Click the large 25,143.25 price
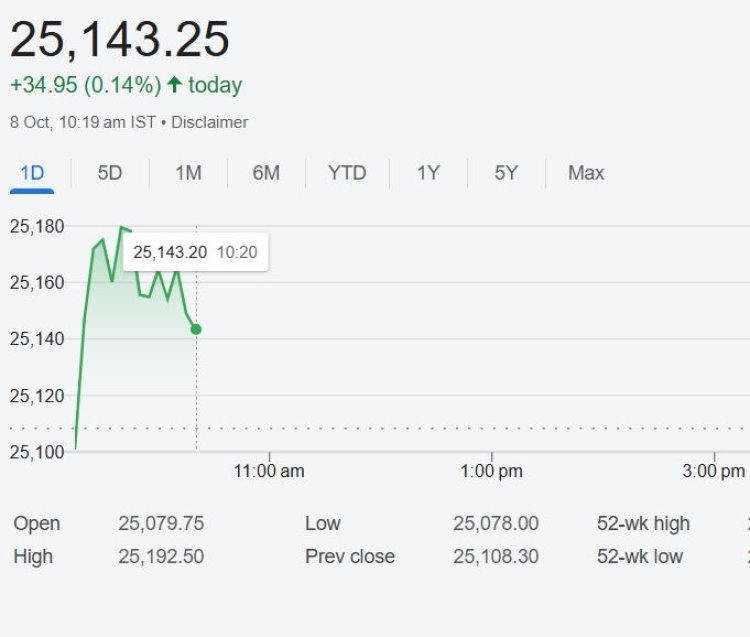750x637 pixels. point(120,40)
